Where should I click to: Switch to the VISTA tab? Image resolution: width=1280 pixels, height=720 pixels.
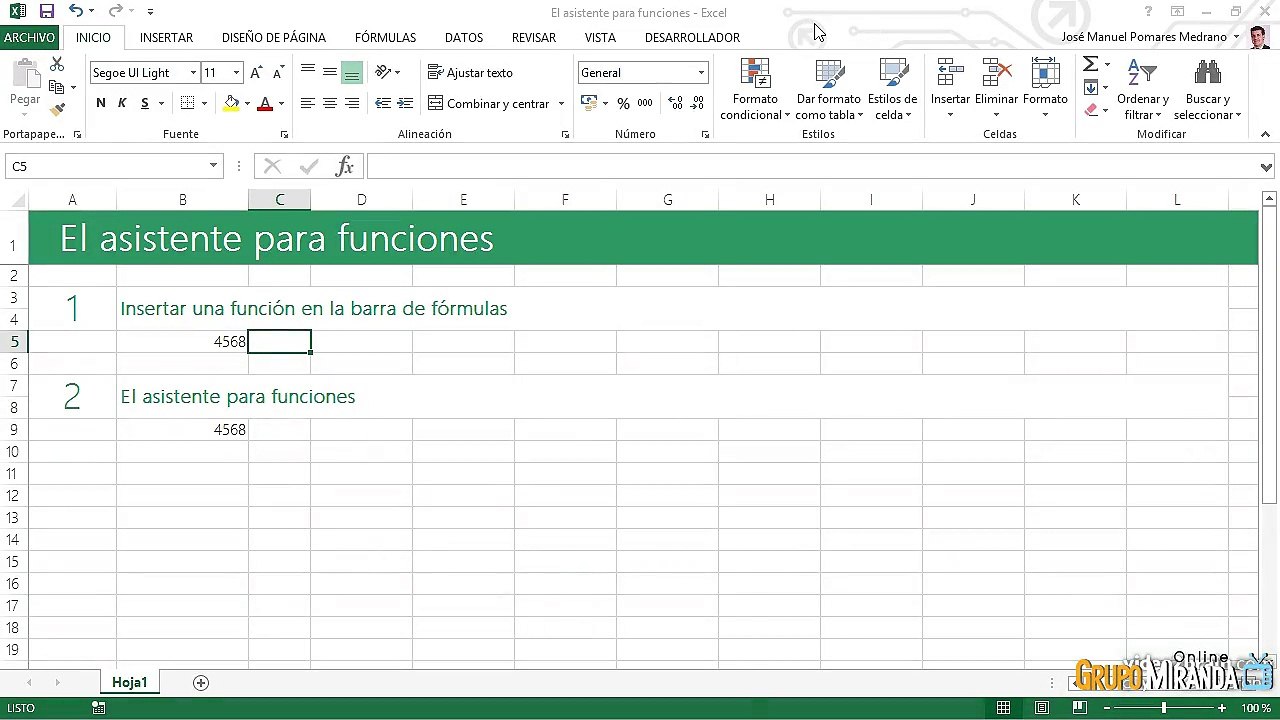[x=600, y=37]
